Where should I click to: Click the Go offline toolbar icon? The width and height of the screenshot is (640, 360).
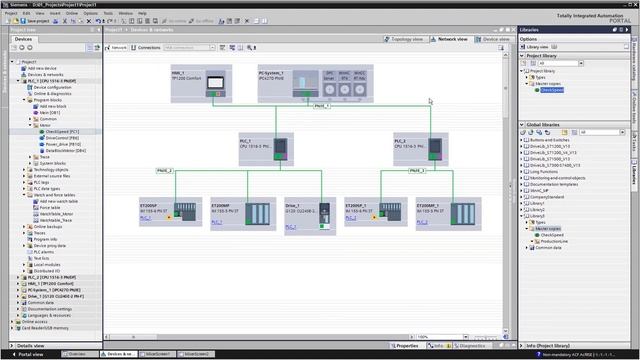click(x=201, y=21)
